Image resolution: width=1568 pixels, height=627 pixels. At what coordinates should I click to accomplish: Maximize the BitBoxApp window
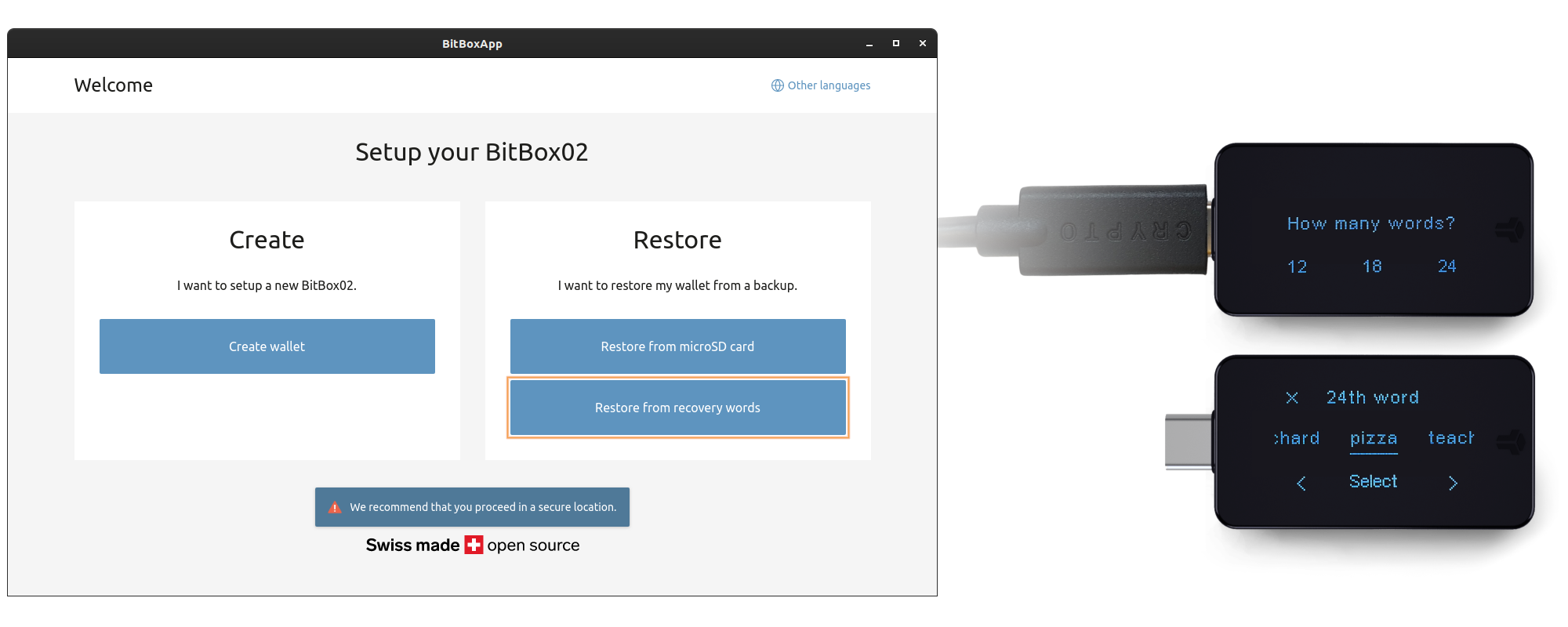point(896,43)
